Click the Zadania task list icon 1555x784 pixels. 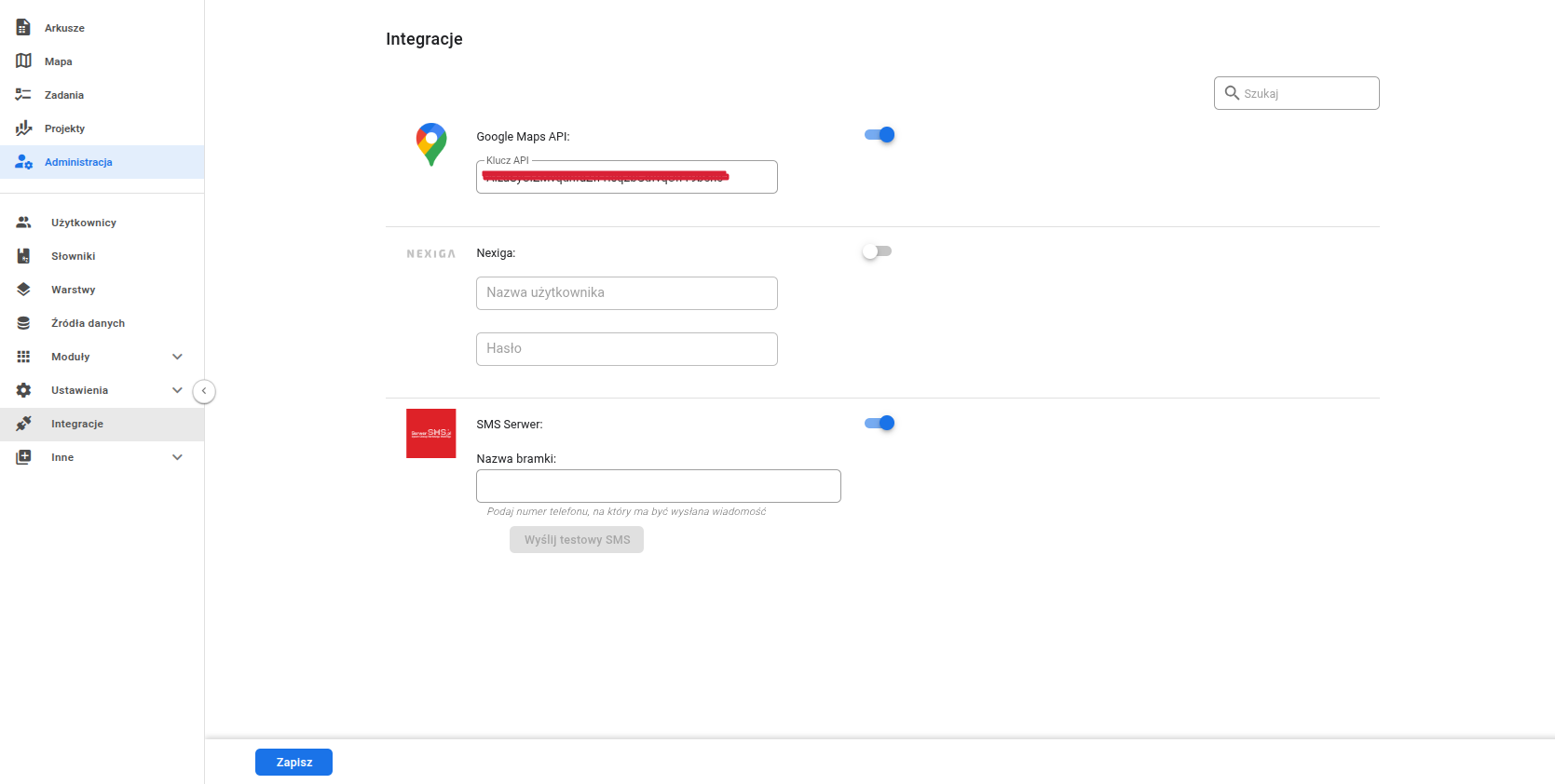(23, 95)
